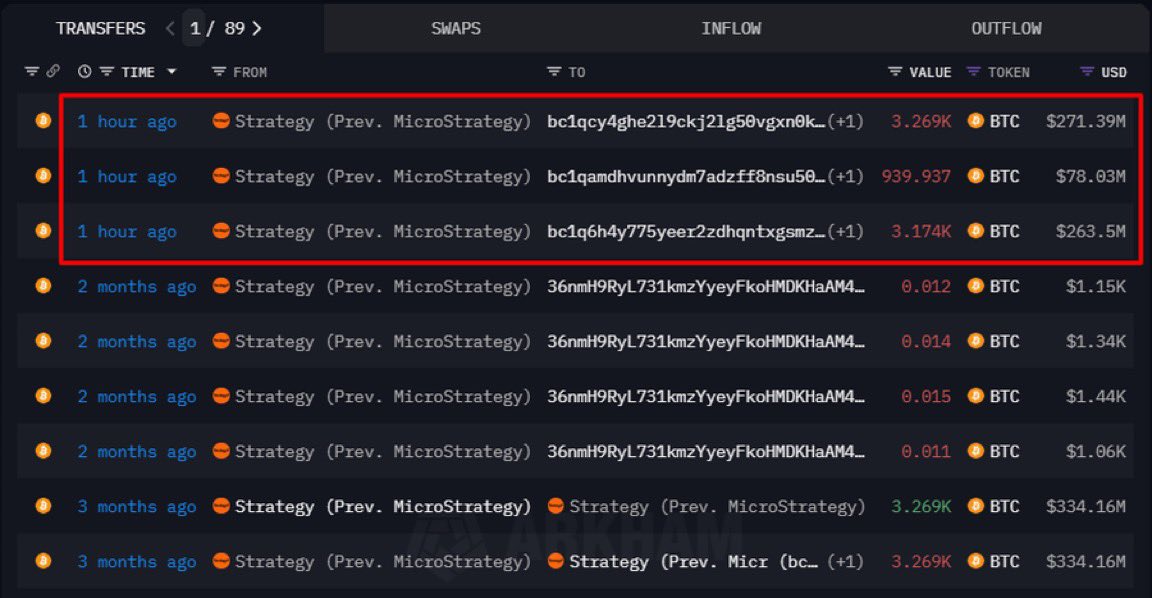
Task: Click BTC token icon in 0.012 row
Action: pyautogui.click(x=976, y=286)
